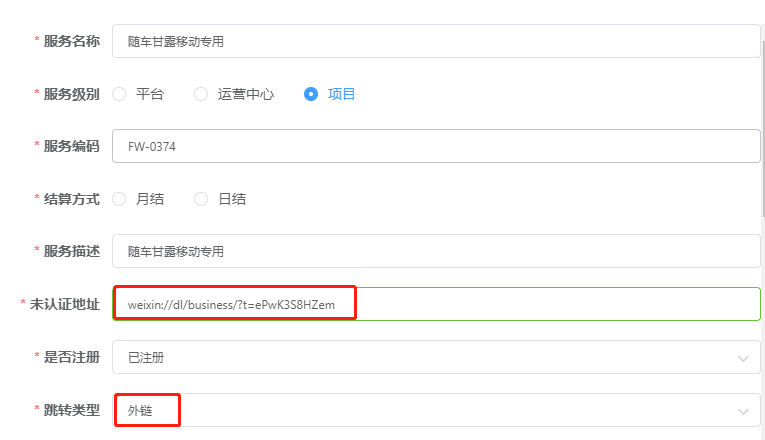This screenshot has width=765, height=440.
Task: Click into the 服务描述 input box
Action: click(x=436, y=252)
